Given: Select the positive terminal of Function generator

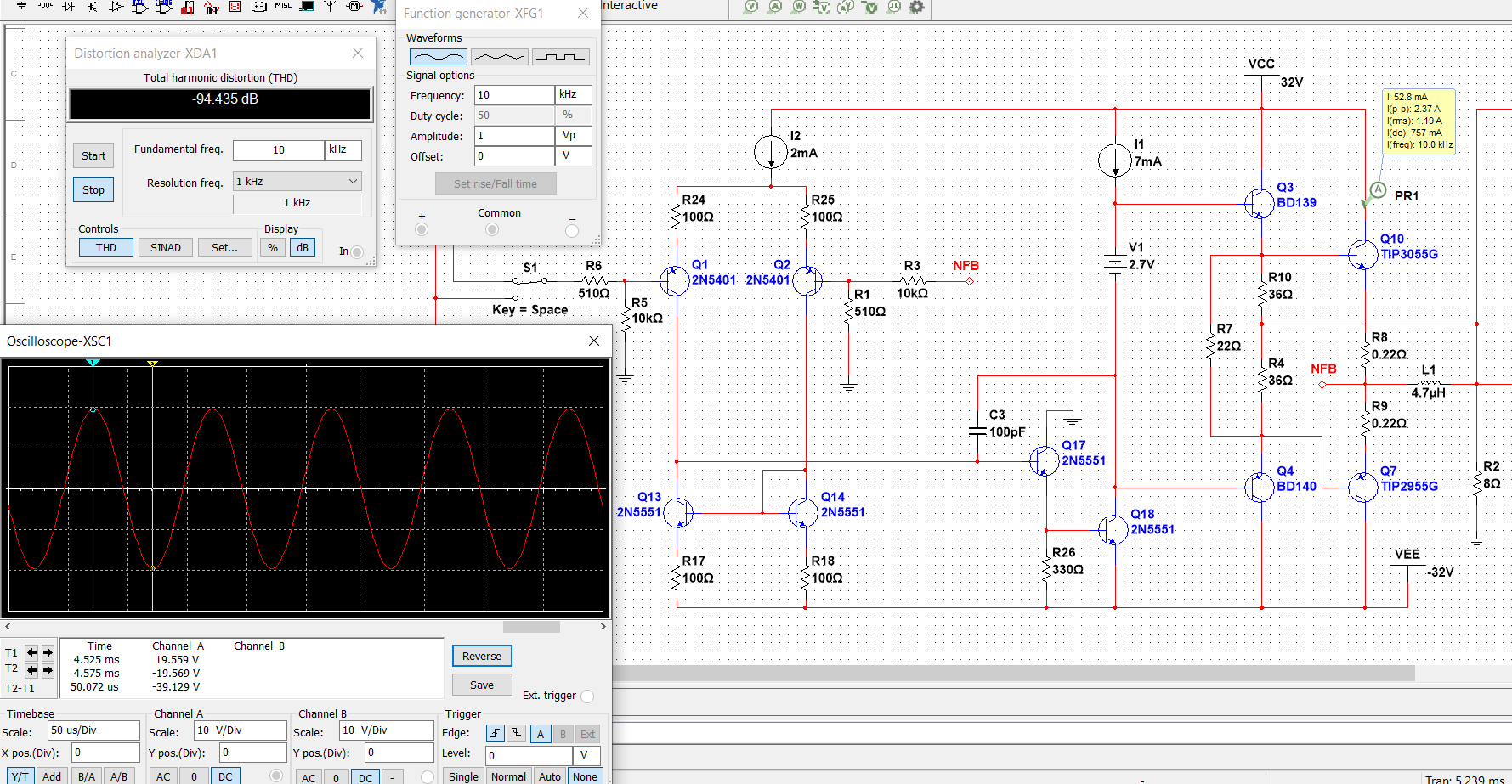Looking at the screenshot, I should click(422, 230).
